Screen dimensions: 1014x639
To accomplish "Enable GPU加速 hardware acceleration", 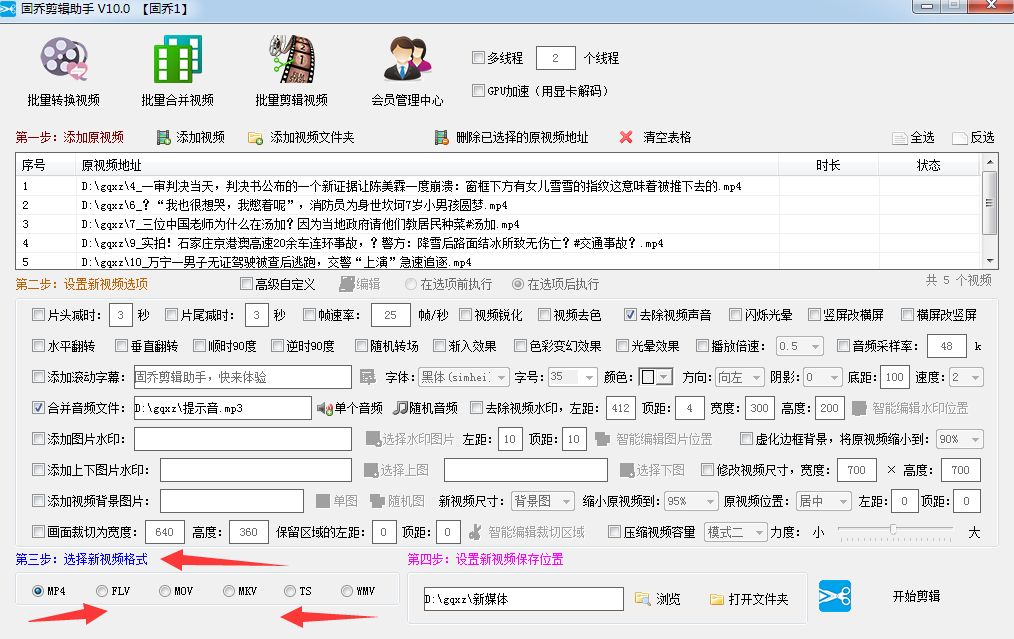I will (478, 91).
